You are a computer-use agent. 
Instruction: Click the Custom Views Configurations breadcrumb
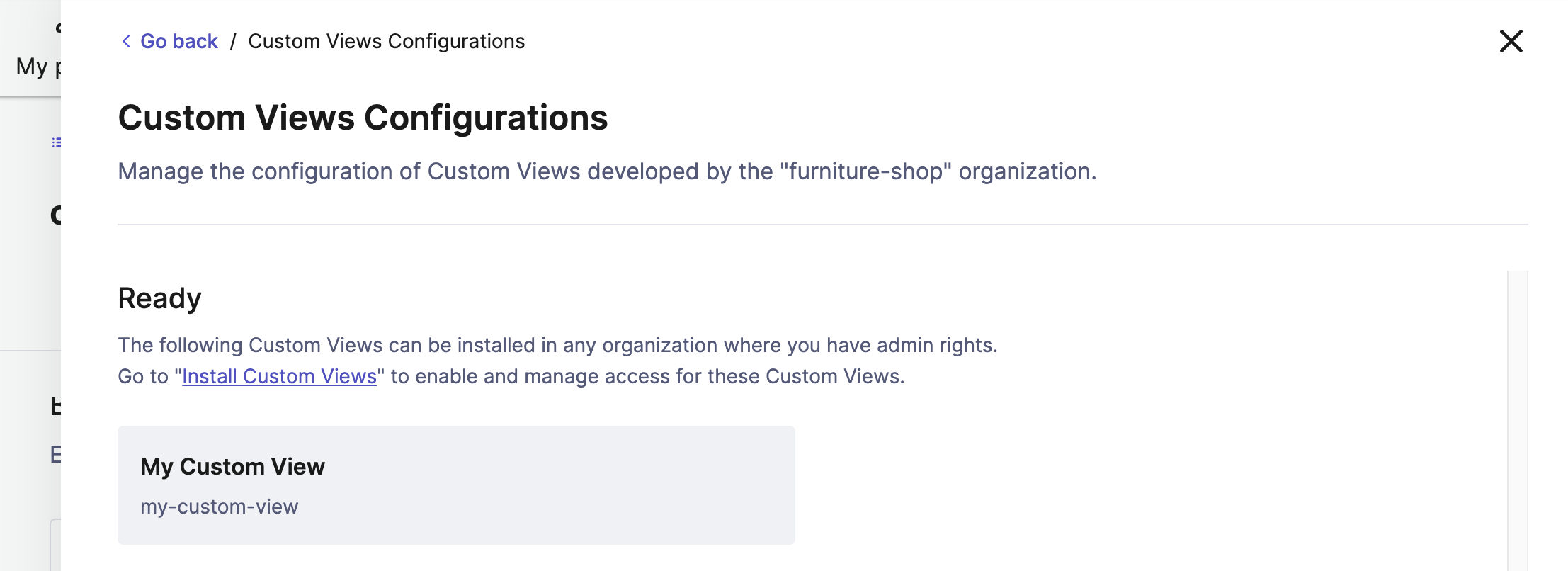[386, 41]
